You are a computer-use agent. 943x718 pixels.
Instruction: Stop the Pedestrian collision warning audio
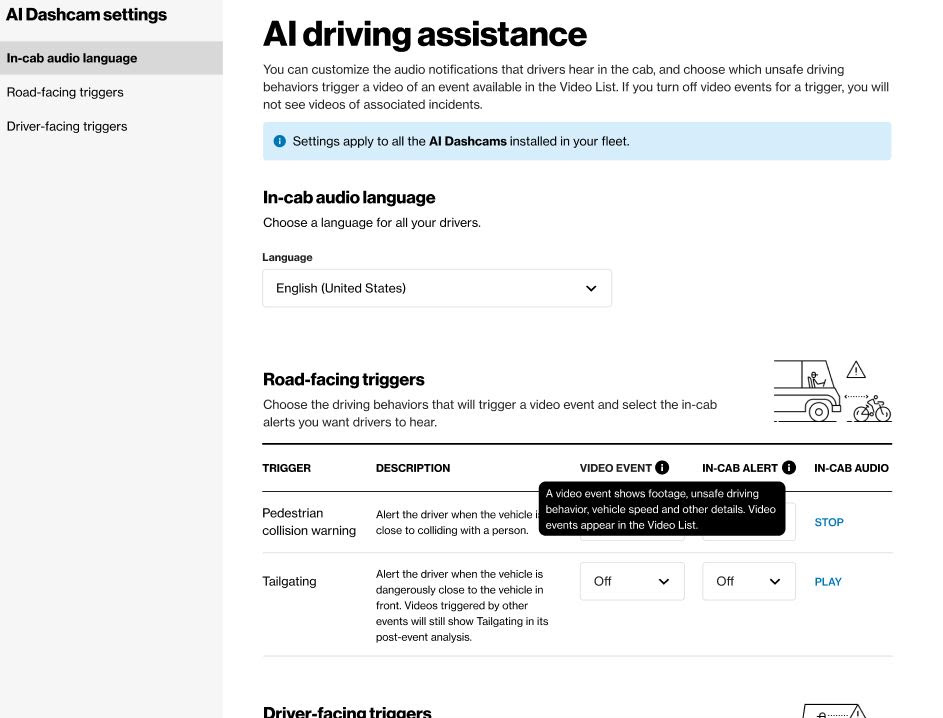click(829, 523)
